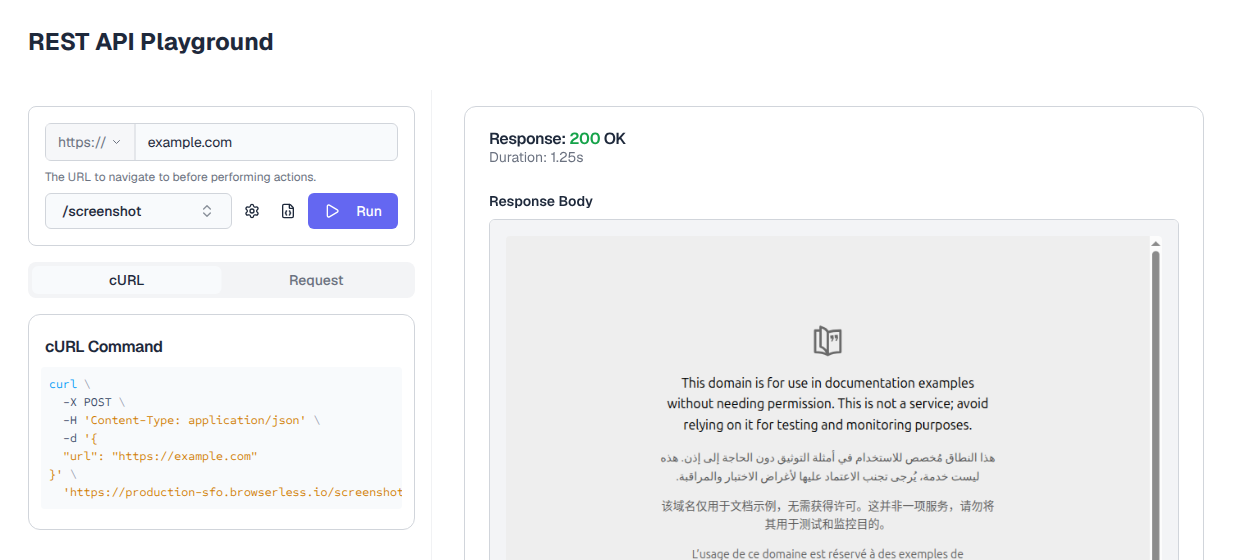Run the /screenshot request
The height and width of the screenshot is (560, 1240).
(353, 211)
